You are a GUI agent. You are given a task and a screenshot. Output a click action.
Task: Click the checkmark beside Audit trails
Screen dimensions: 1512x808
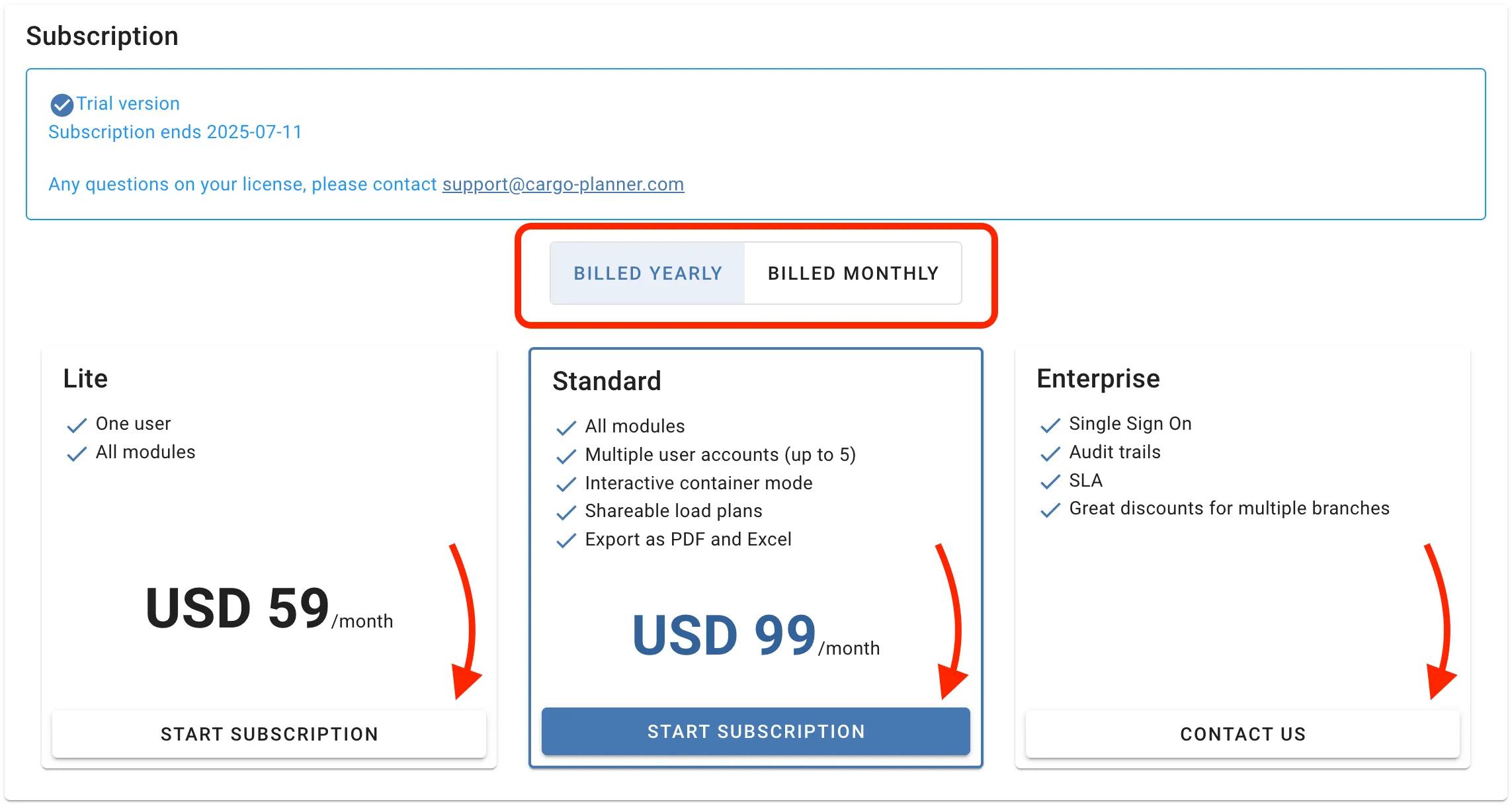(x=1050, y=454)
